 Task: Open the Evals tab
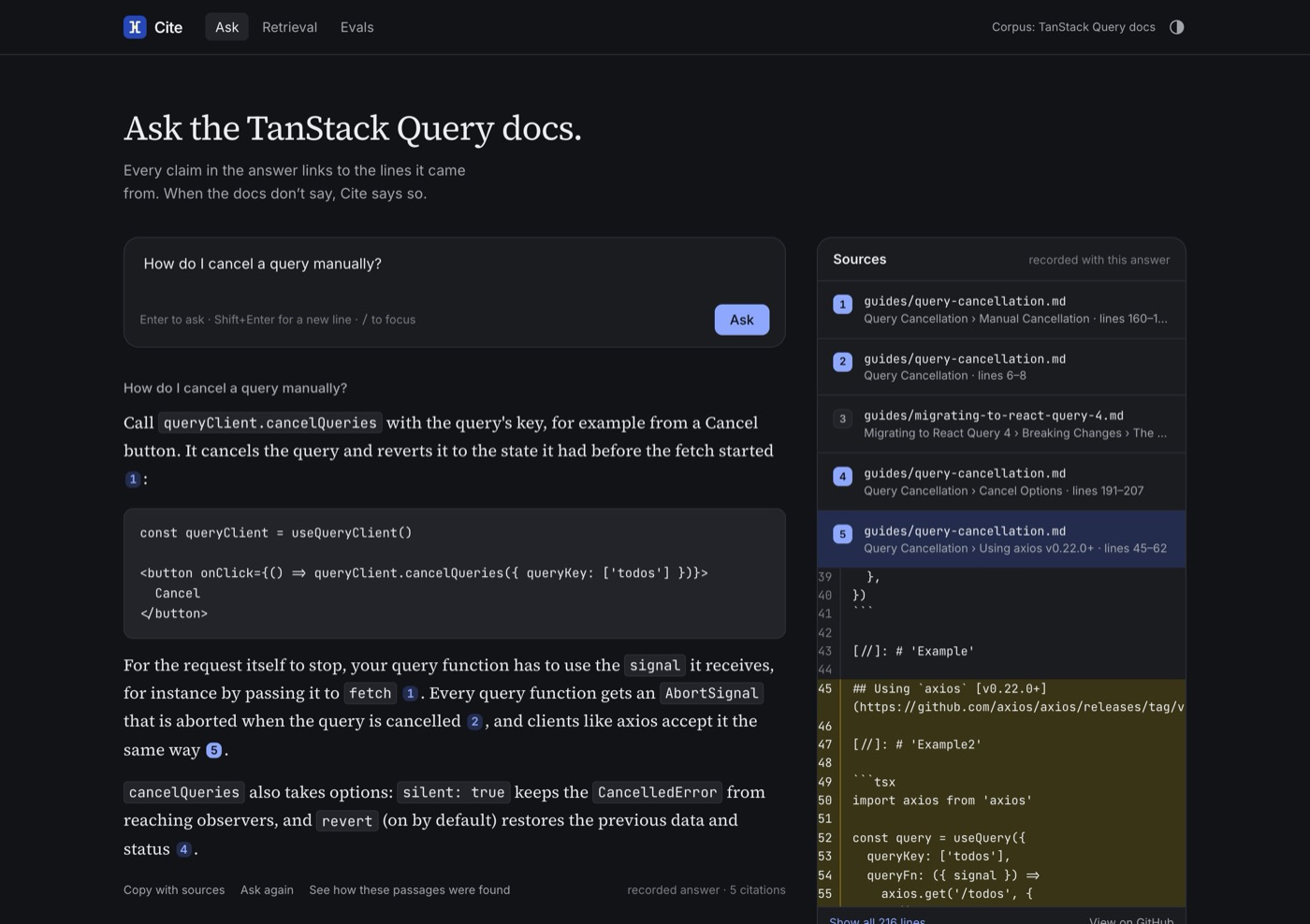click(357, 27)
